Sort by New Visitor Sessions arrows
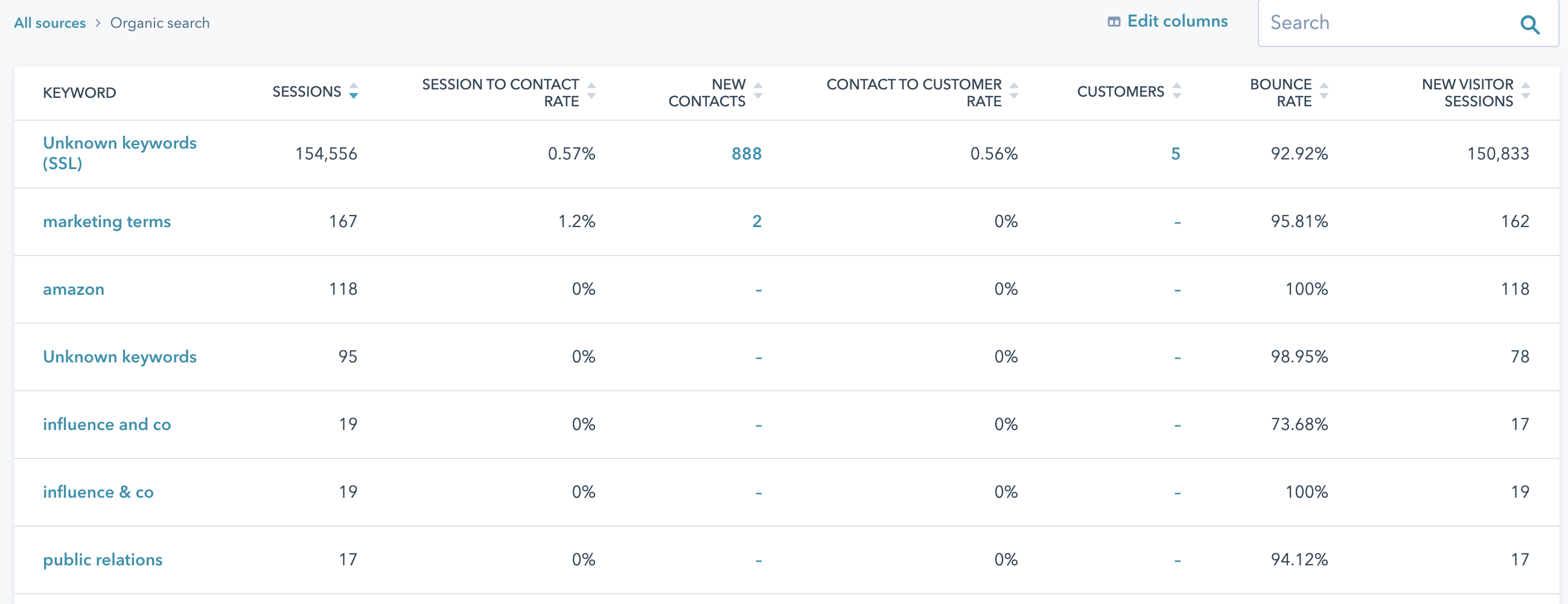Viewport: 1568px width, 604px height. click(x=1525, y=91)
